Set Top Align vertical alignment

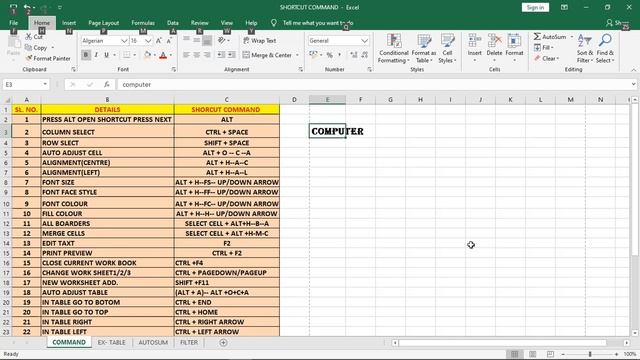click(186, 40)
